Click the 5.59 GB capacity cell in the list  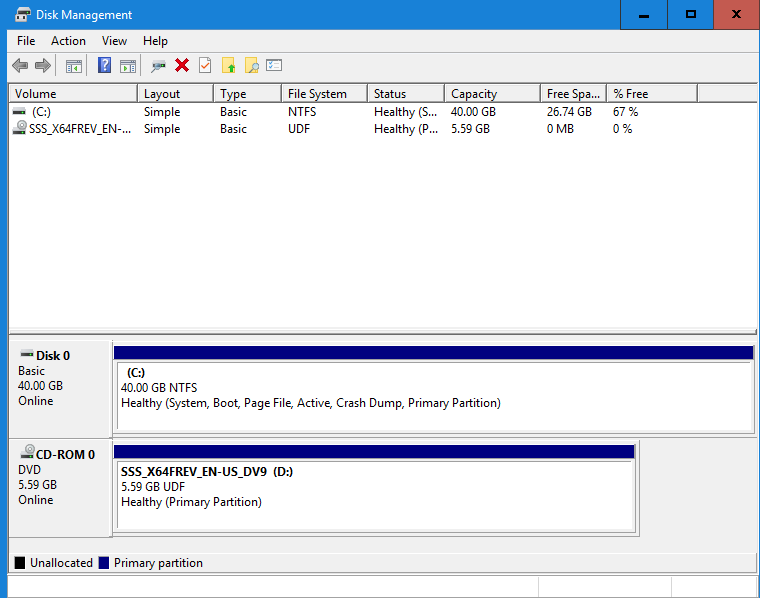pyautogui.click(x=470, y=129)
